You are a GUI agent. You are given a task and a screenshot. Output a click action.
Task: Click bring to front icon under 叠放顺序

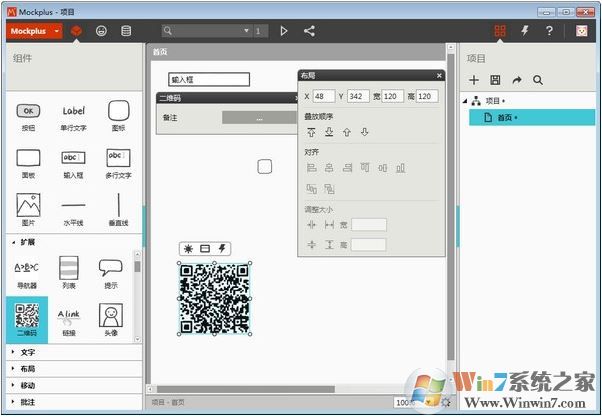coord(312,132)
